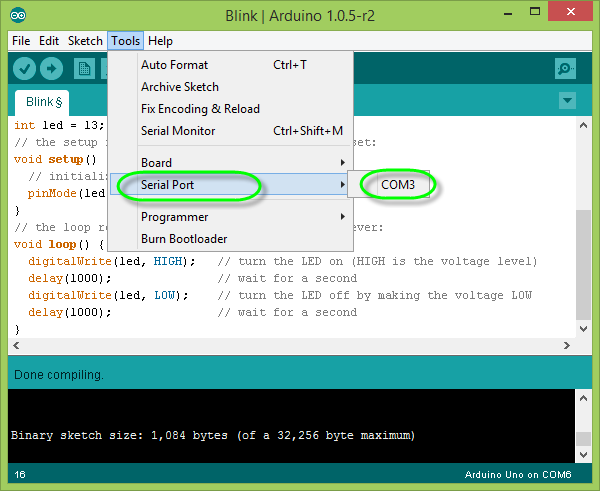Maximize the Arduino window
Image resolution: width=600 pixels, height=491 pixels.
tap(535, 12)
